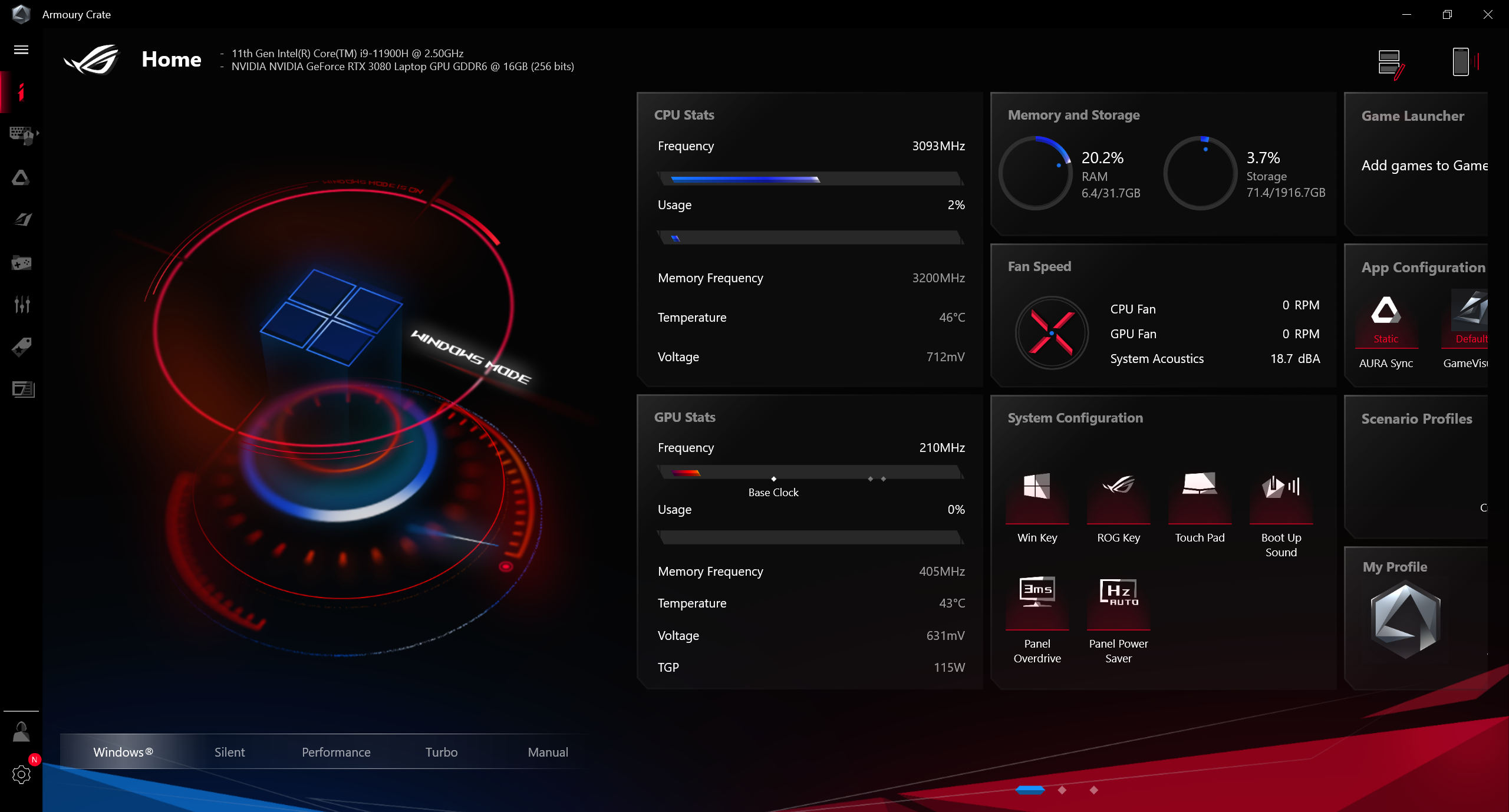Select the Windows® operating mode
This screenshot has width=1509, height=812.
coord(123,752)
